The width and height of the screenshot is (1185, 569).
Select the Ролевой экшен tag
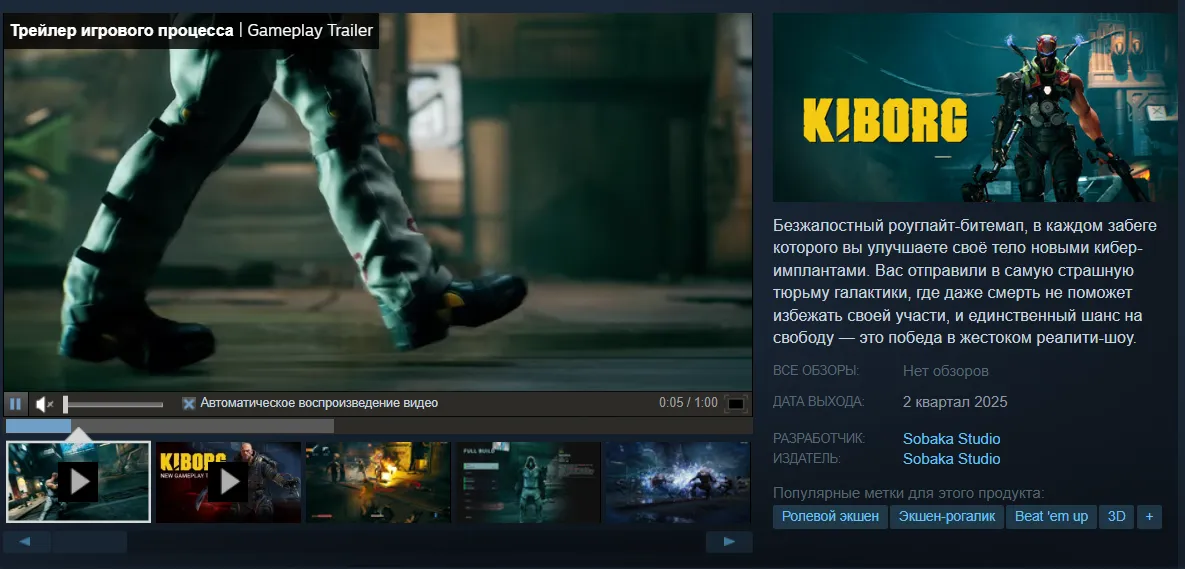point(830,517)
